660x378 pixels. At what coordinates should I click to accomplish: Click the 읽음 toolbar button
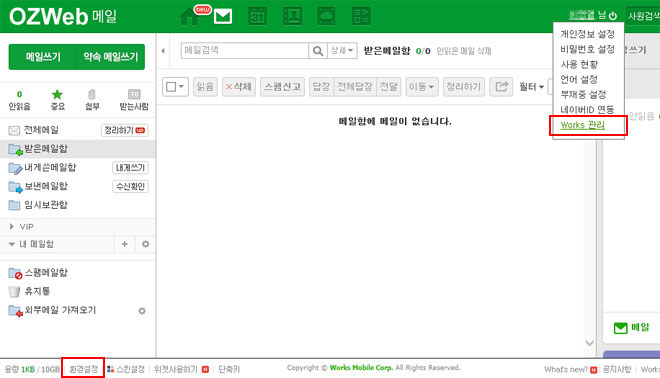pyautogui.click(x=205, y=87)
